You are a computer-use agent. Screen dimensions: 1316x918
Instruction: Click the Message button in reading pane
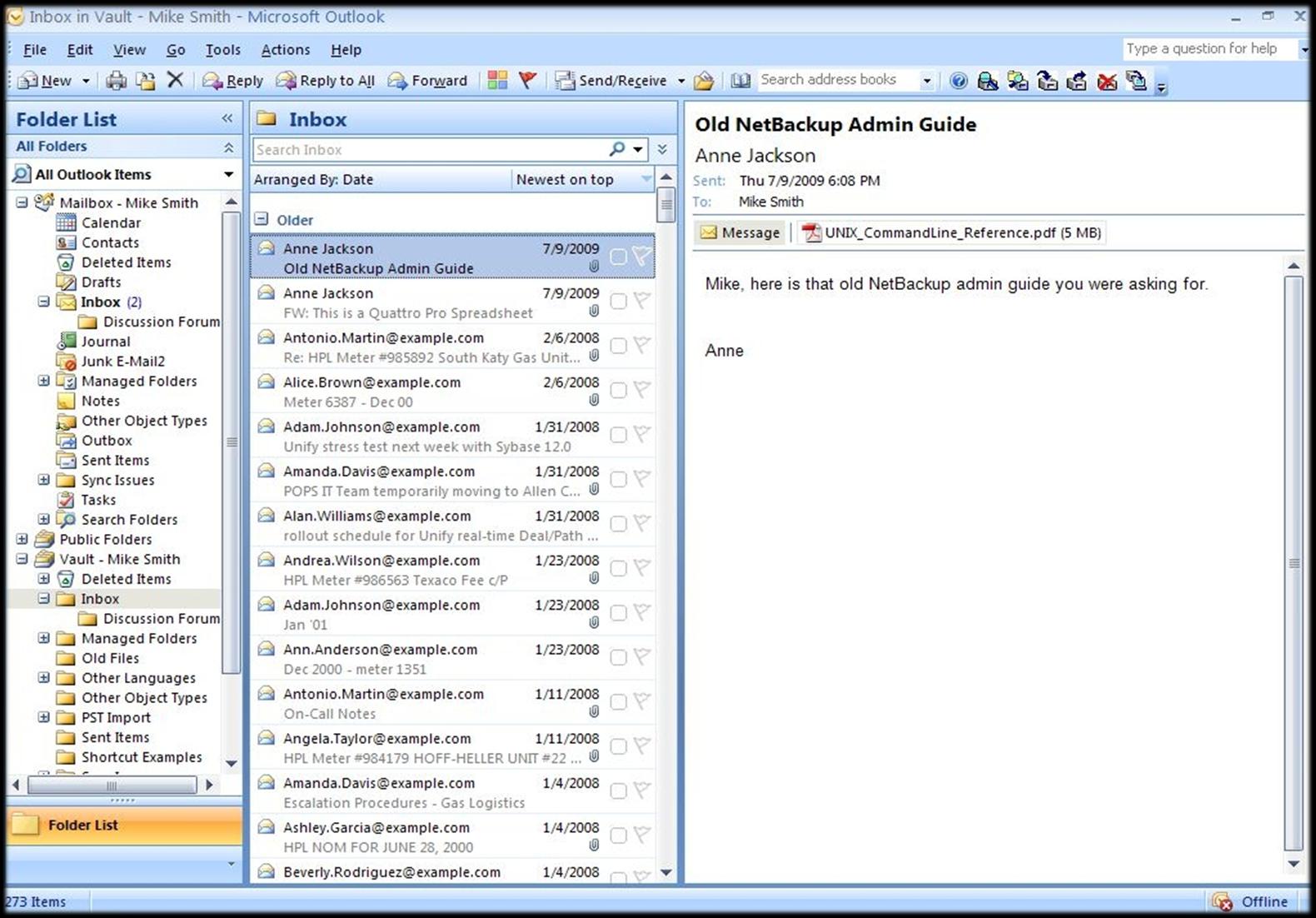[740, 232]
